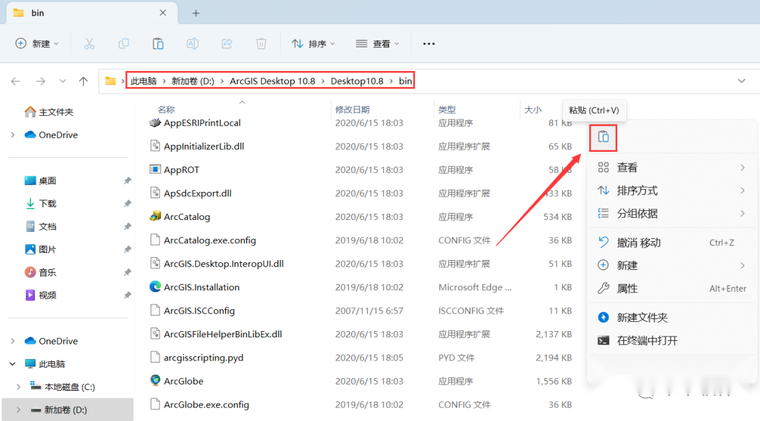Open 新建 submenu in context menu
Image resolution: width=760 pixels, height=421 pixels.
[672, 265]
